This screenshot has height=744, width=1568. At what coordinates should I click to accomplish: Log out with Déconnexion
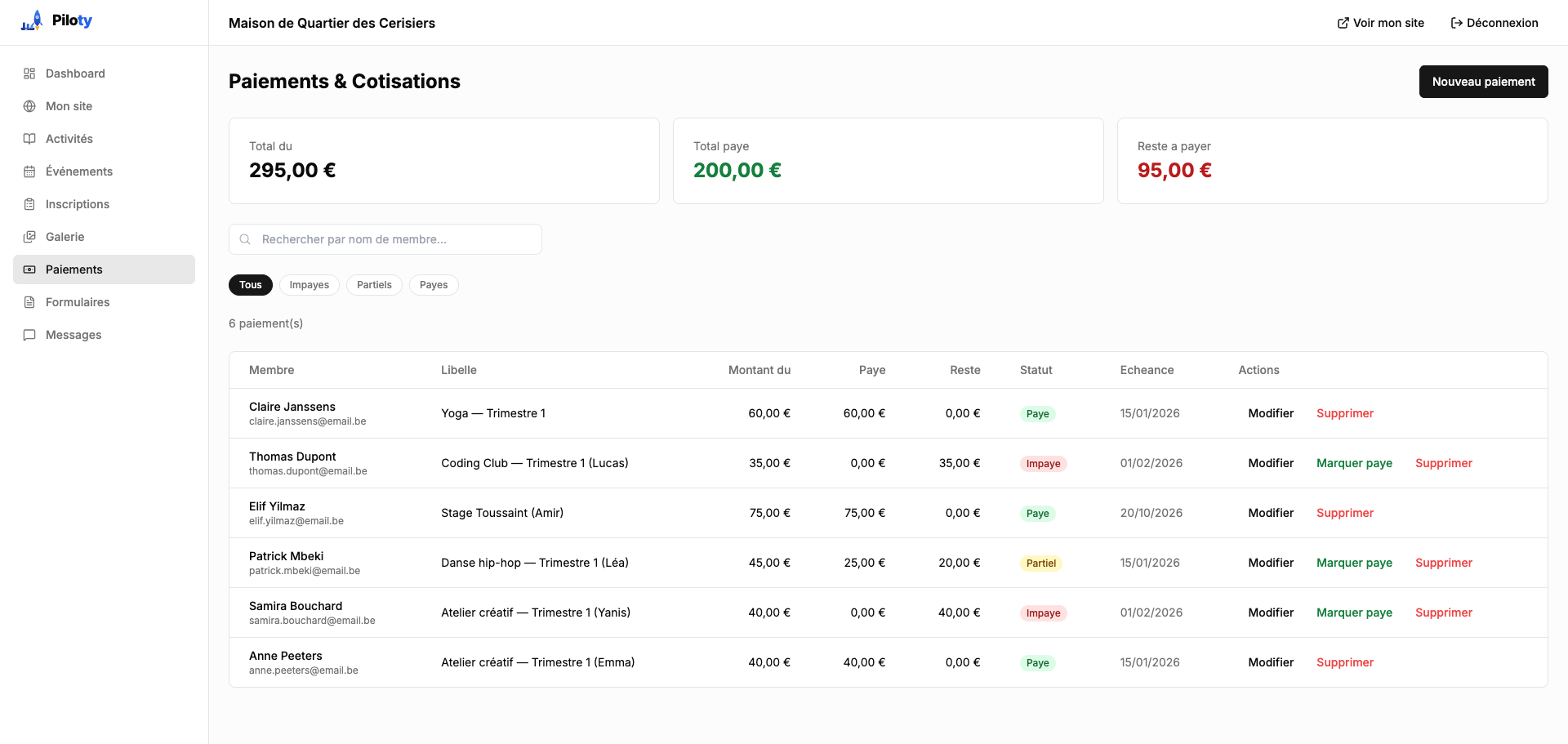[1494, 23]
